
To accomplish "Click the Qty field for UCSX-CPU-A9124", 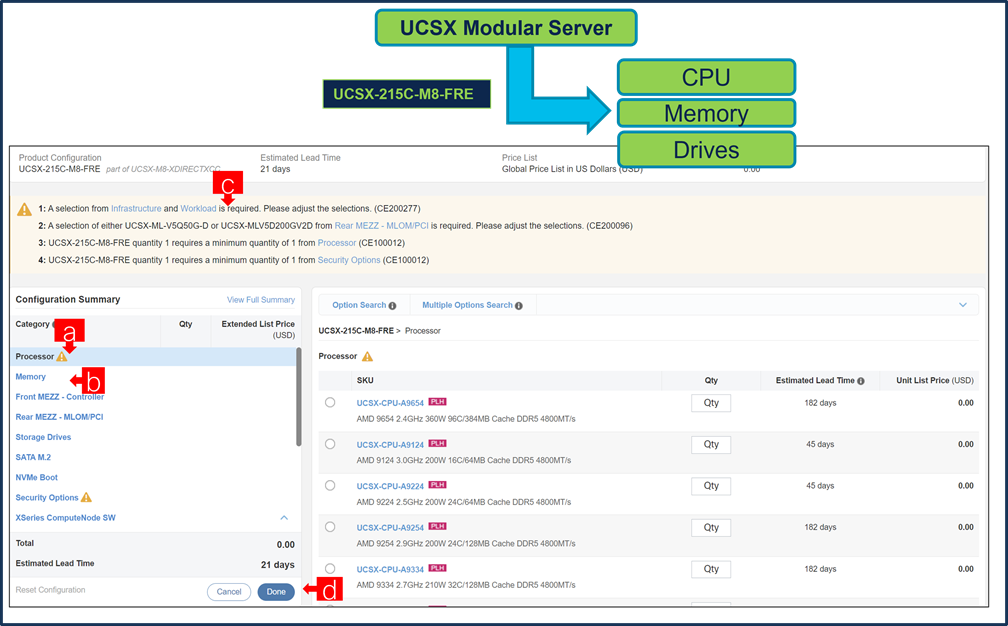I will pos(711,445).
